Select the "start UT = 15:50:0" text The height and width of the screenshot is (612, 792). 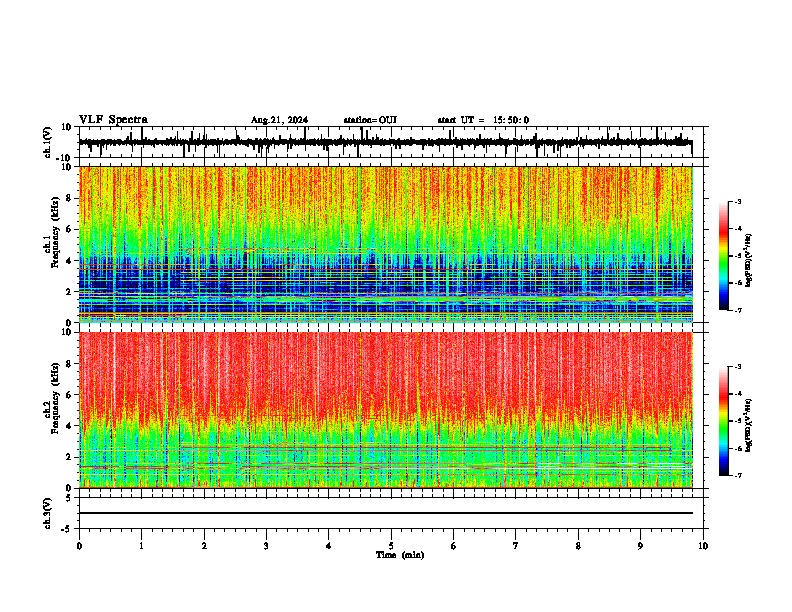coord(483,120)
